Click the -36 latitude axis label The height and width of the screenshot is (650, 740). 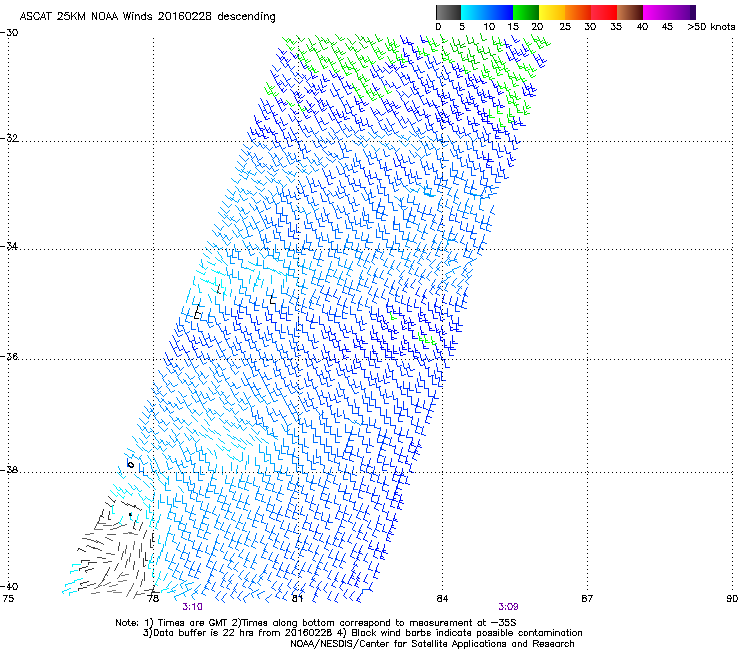click(9, 356)
